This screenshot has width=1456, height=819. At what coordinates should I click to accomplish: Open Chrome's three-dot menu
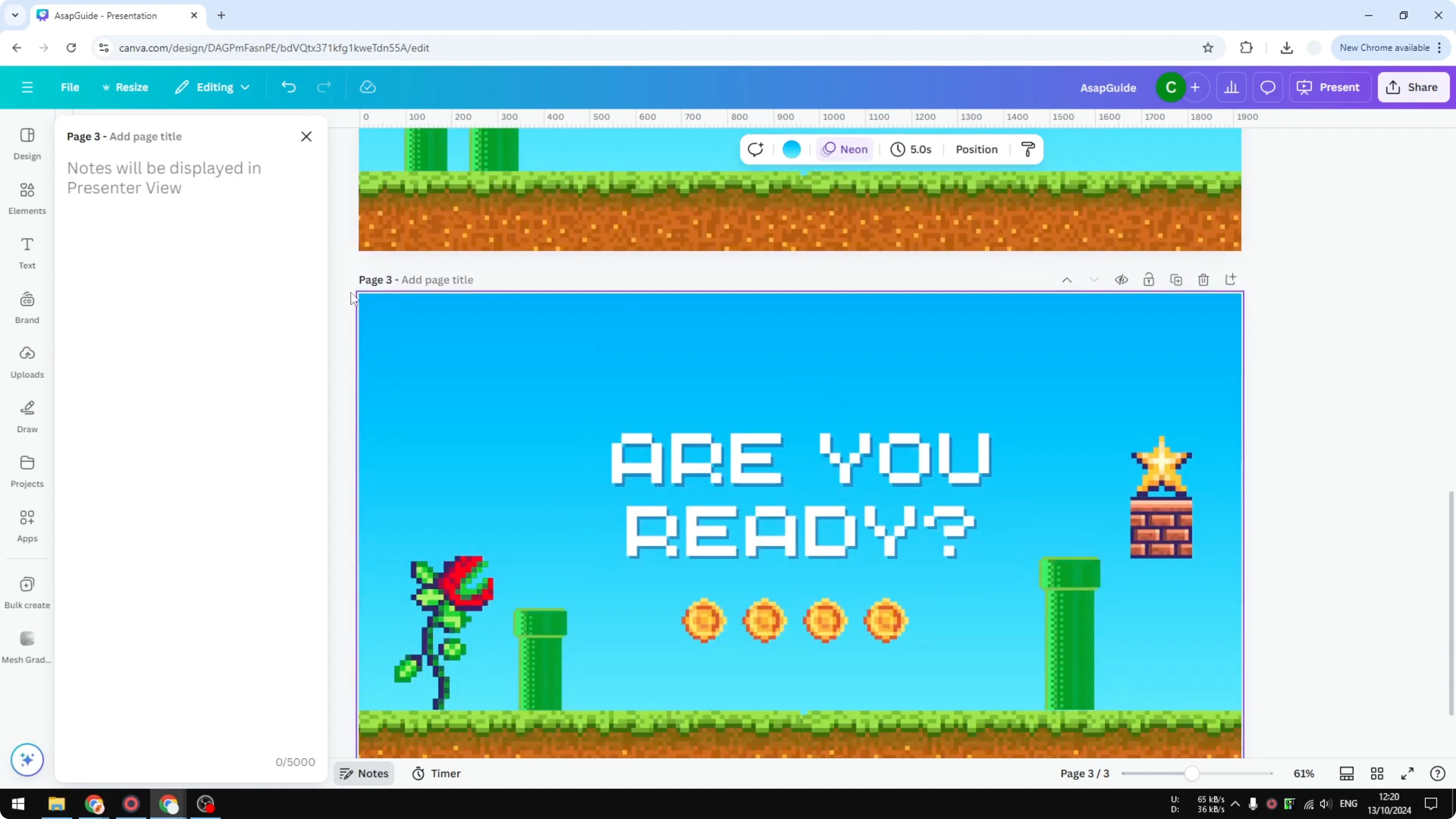pos(1440,47)
